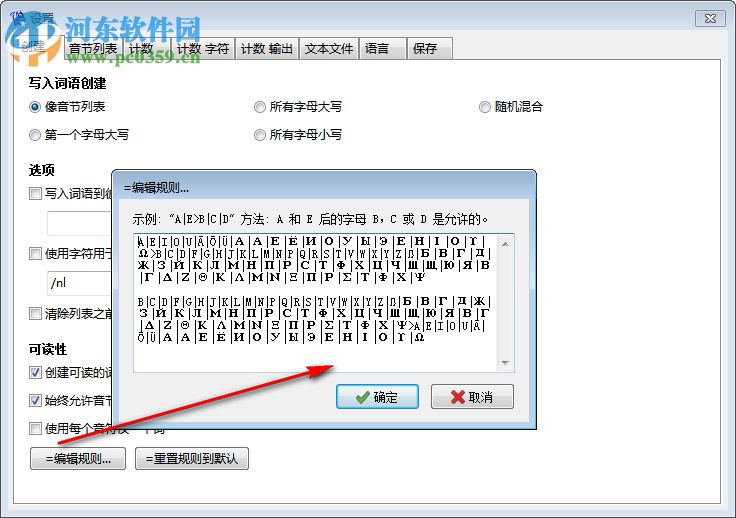Click the empty field under 写入词语到
The height and width of the screenshot is (518, 736).
[80, 223]
